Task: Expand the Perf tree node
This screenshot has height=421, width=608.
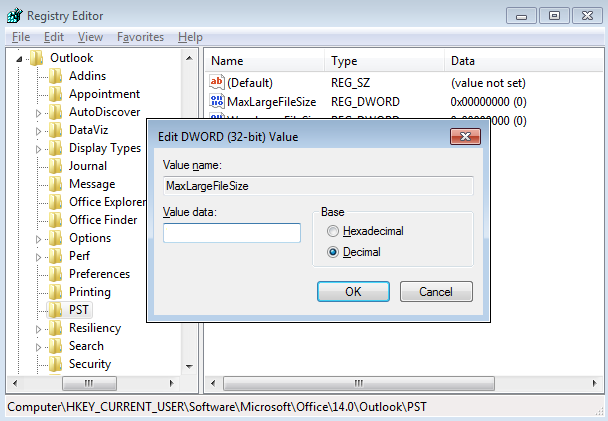Action: click(38, 257)
